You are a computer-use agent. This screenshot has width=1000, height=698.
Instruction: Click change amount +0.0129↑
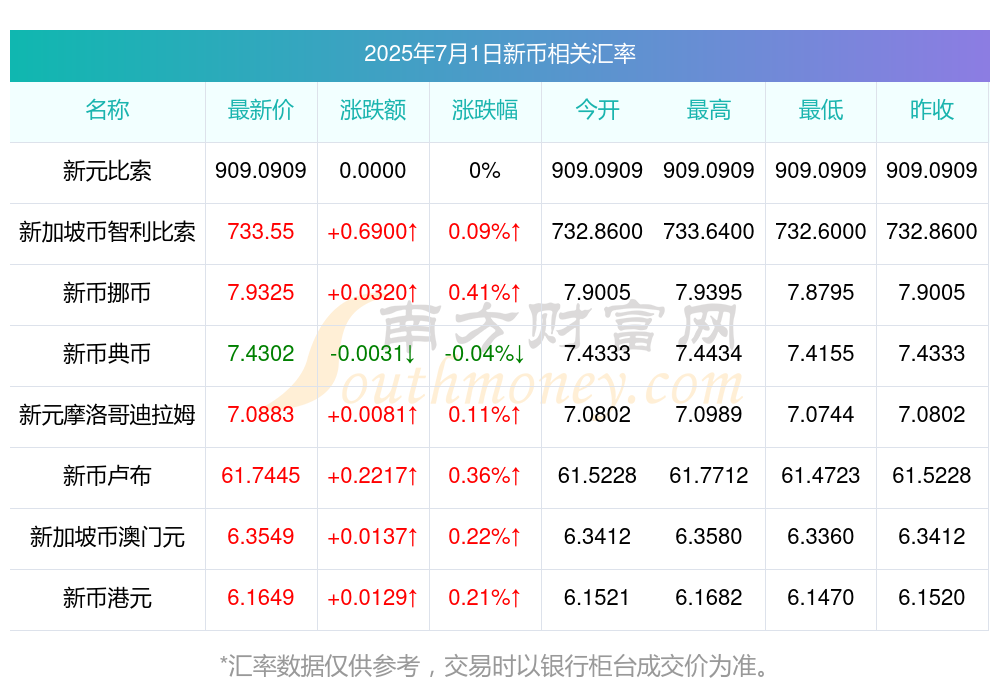(x=372, y=598)
